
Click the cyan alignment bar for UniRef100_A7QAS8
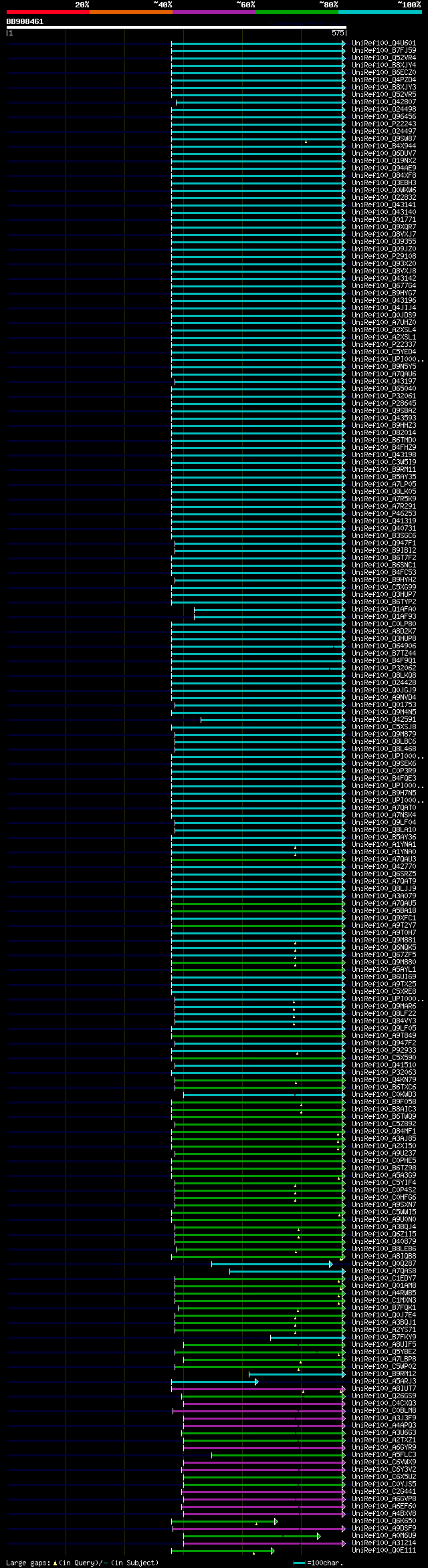(288, 1271)
